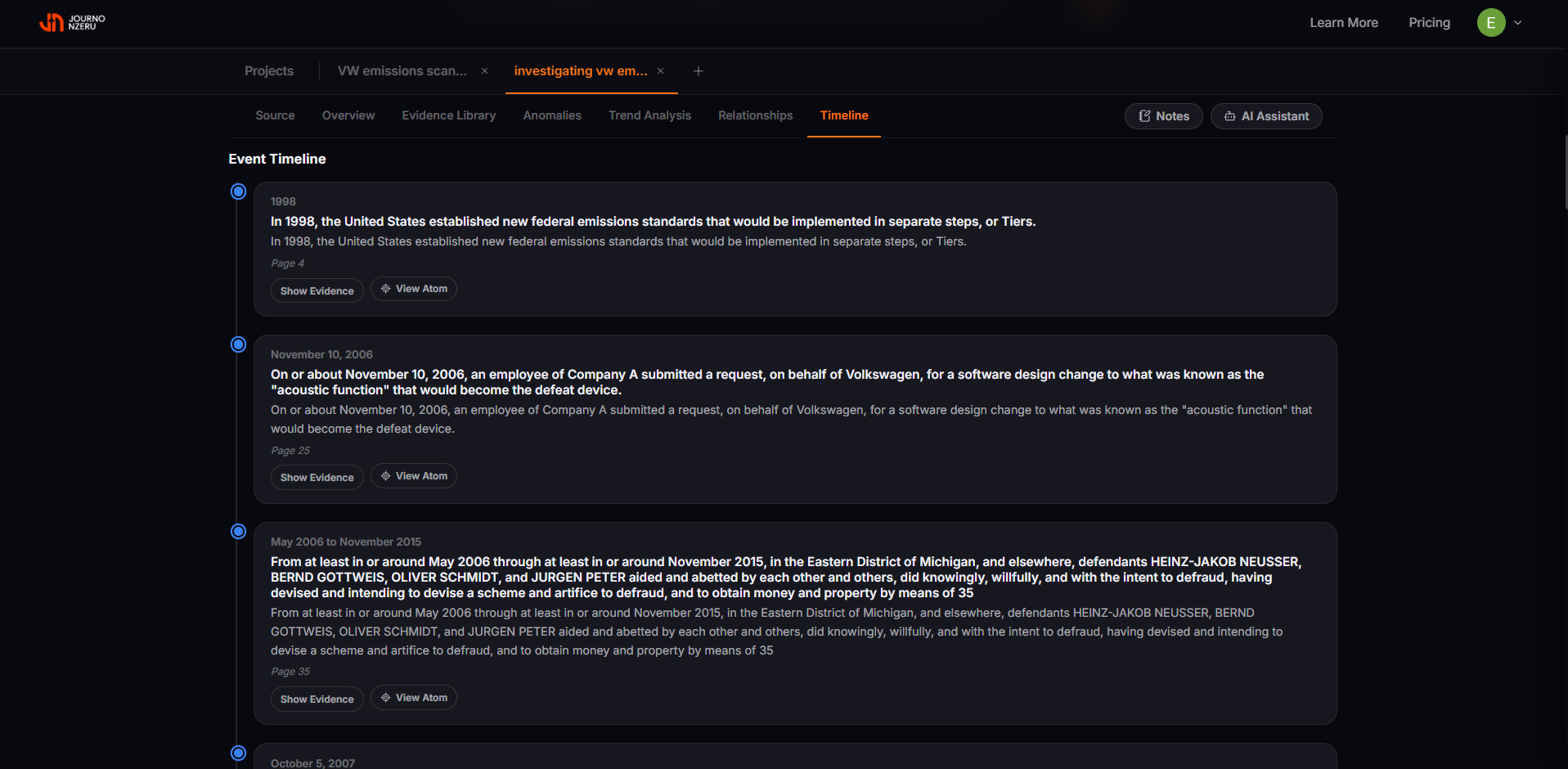1568x769 pixels.
Task: Click the 'Page 25' reference text
Action: click(290, 451)
